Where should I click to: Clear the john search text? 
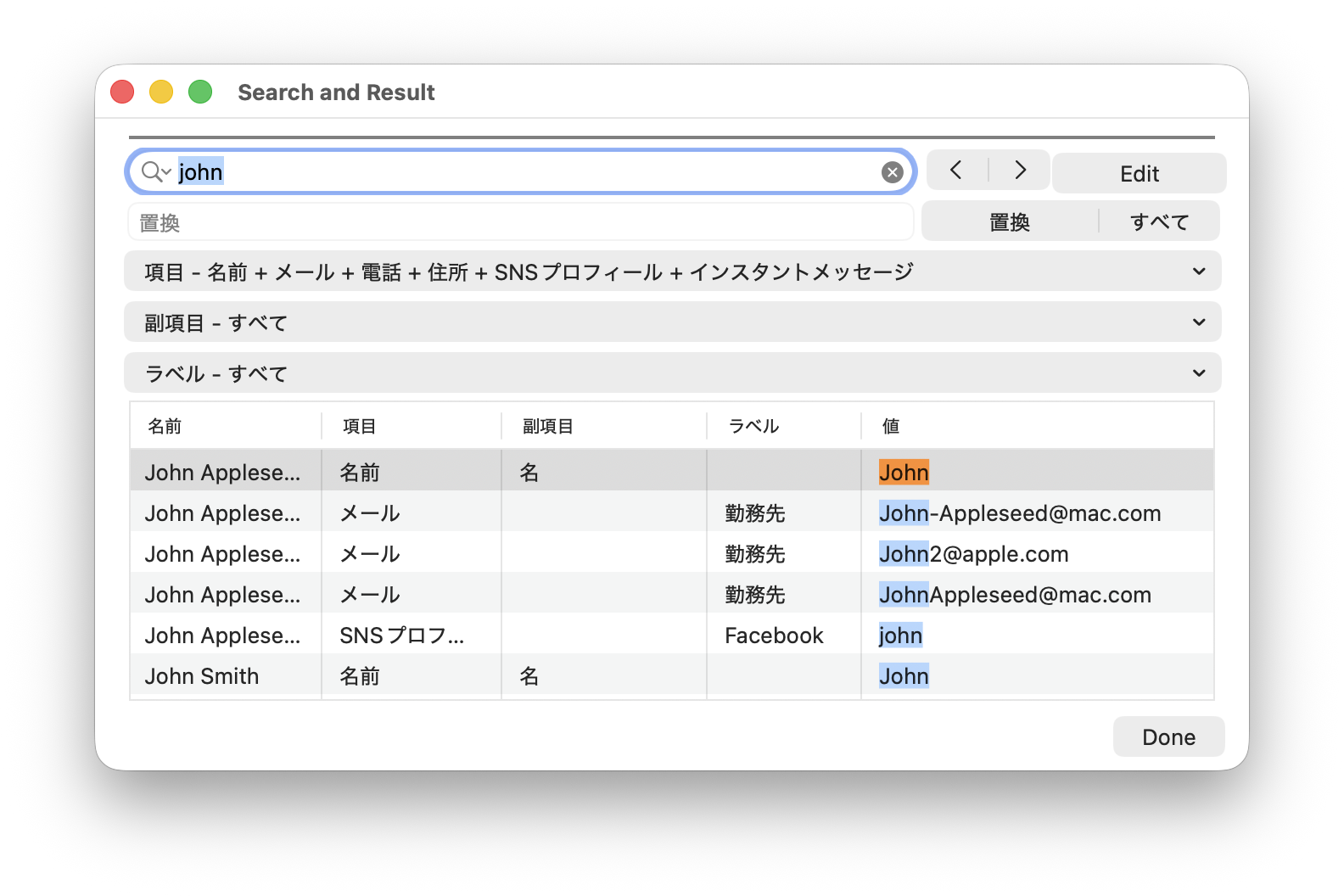[892, 172]
